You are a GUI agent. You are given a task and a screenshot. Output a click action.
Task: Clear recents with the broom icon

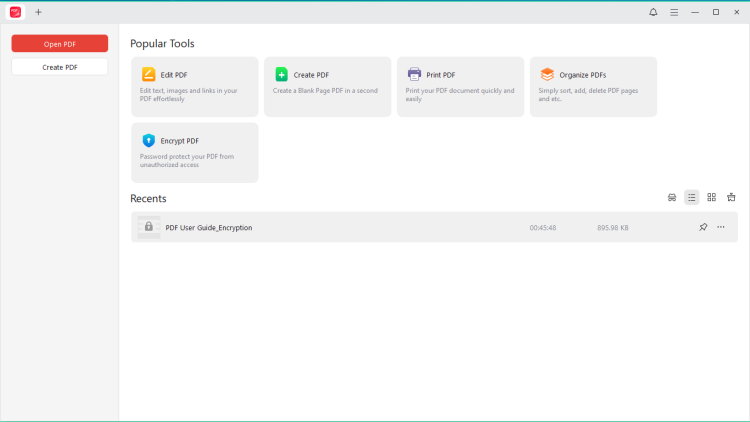pos(731,198)
